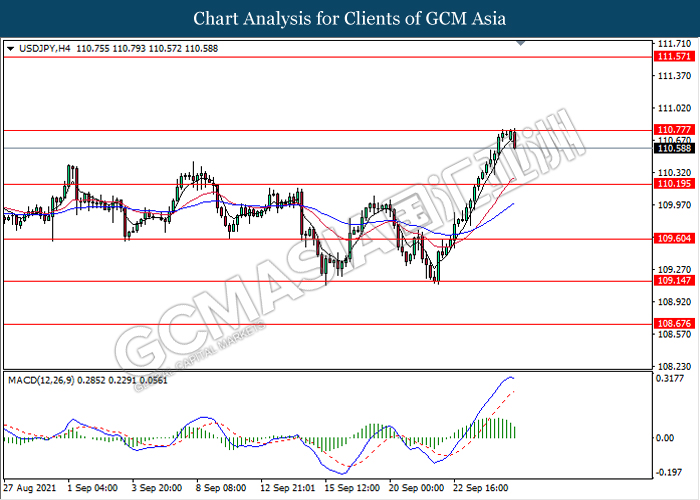Click the gray chart shift marker at top
The height and width of the screenshot is (500, 700).
[520, 44]
